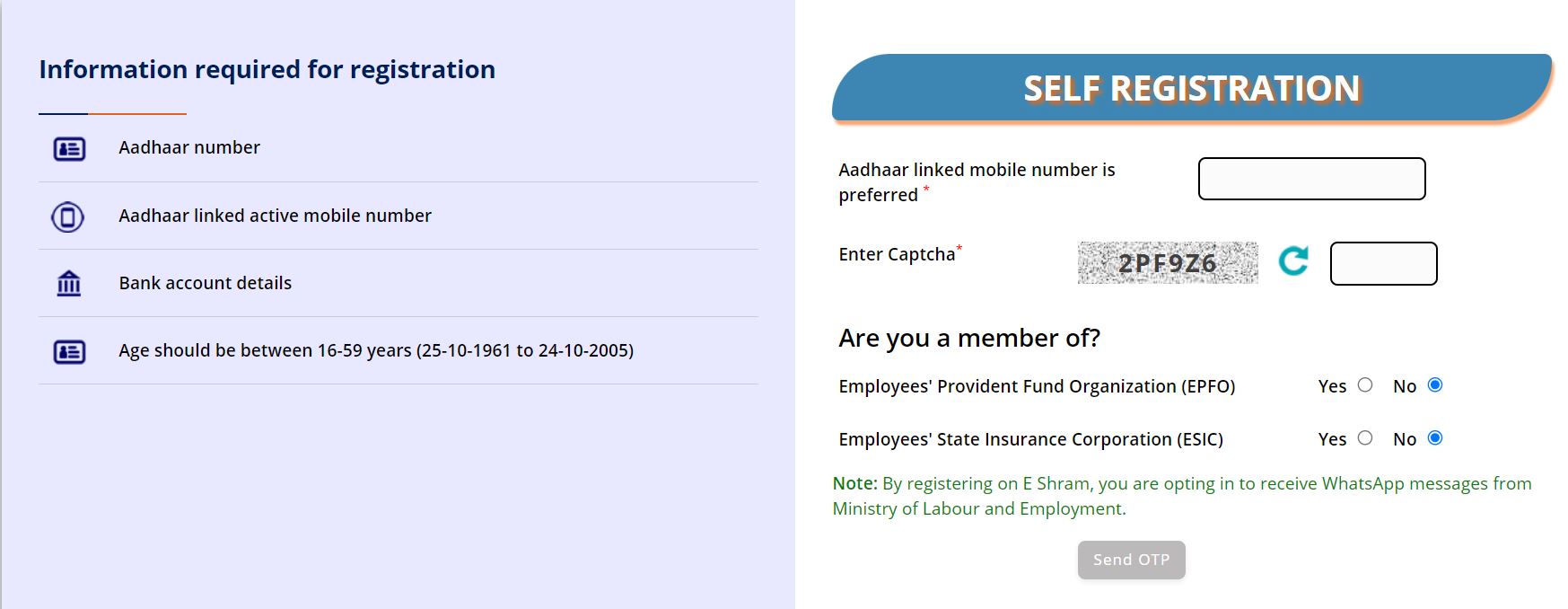Viewport: 1568px width, 609px height.
Task: Choose No for ESIC membership
Action: 1435,438
